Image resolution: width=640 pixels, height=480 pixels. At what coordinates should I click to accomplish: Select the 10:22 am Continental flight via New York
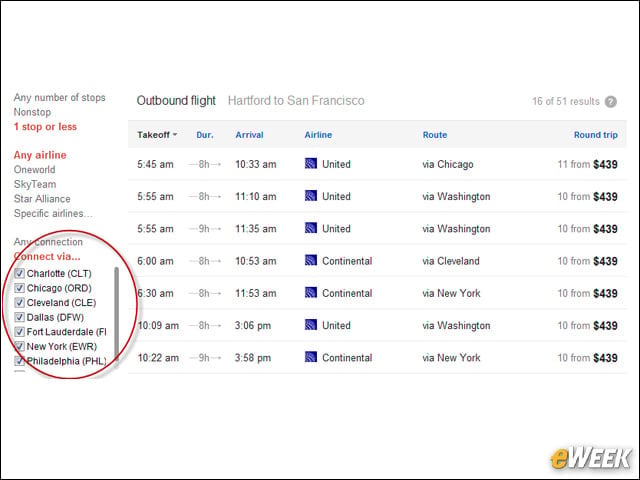click(x=377, y=358)
